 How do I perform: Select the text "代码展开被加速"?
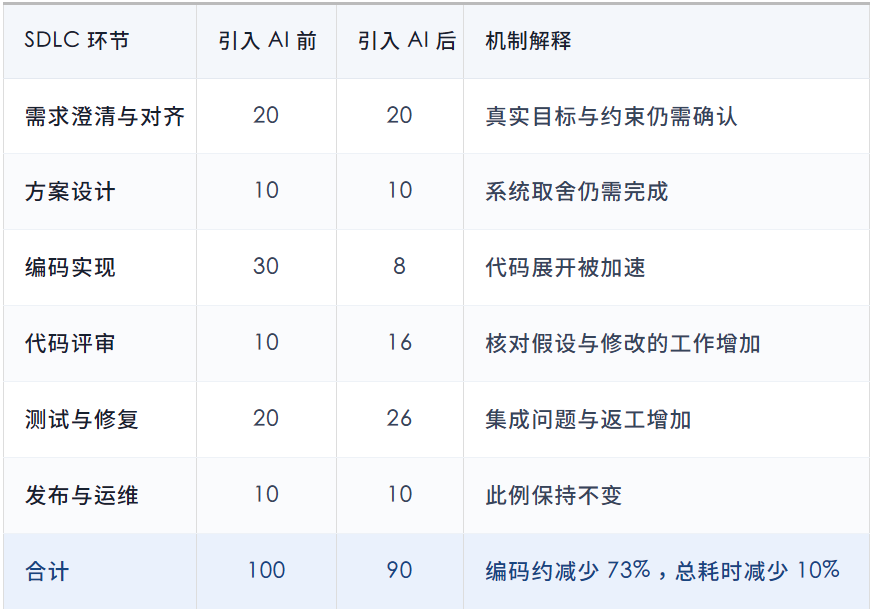pos(566,267)
